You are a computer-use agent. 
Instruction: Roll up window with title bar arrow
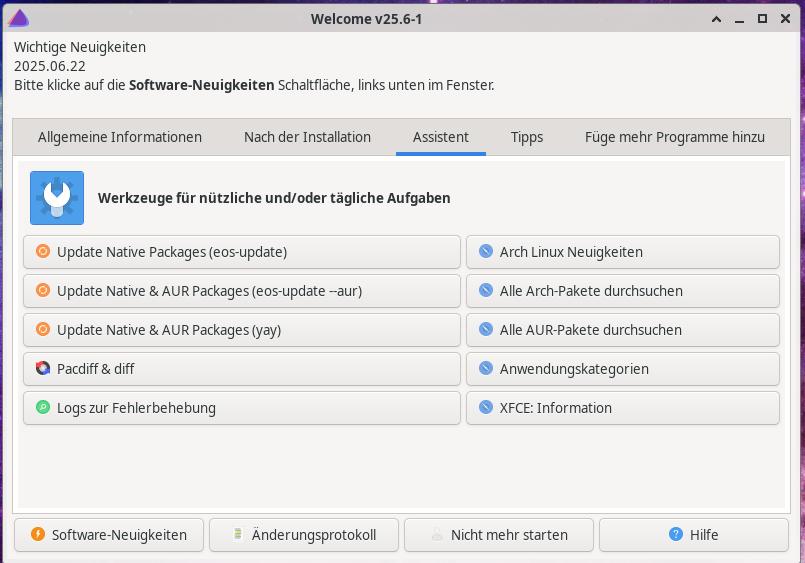tap(716, 19)
